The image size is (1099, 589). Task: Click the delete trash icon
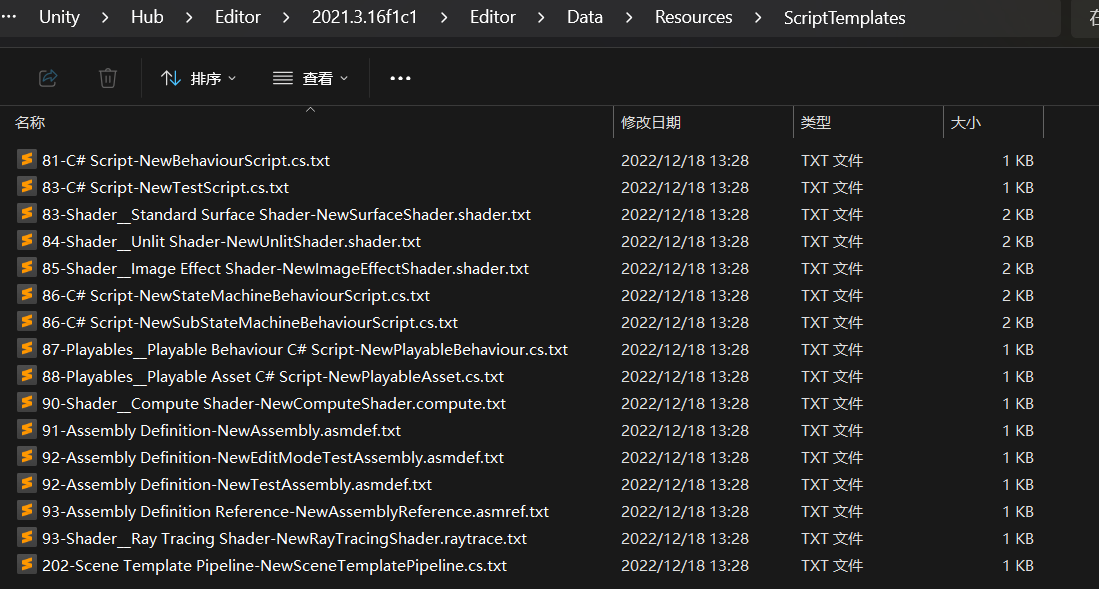click(x=108, y=78)
